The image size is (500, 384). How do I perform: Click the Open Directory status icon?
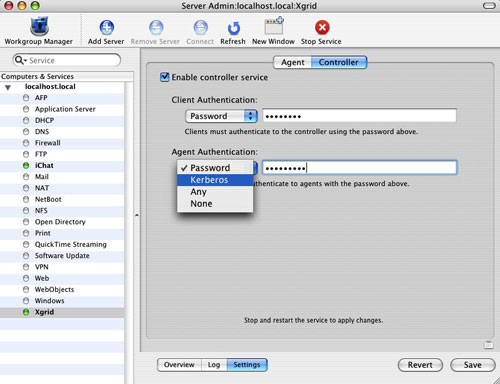[26, 222]
